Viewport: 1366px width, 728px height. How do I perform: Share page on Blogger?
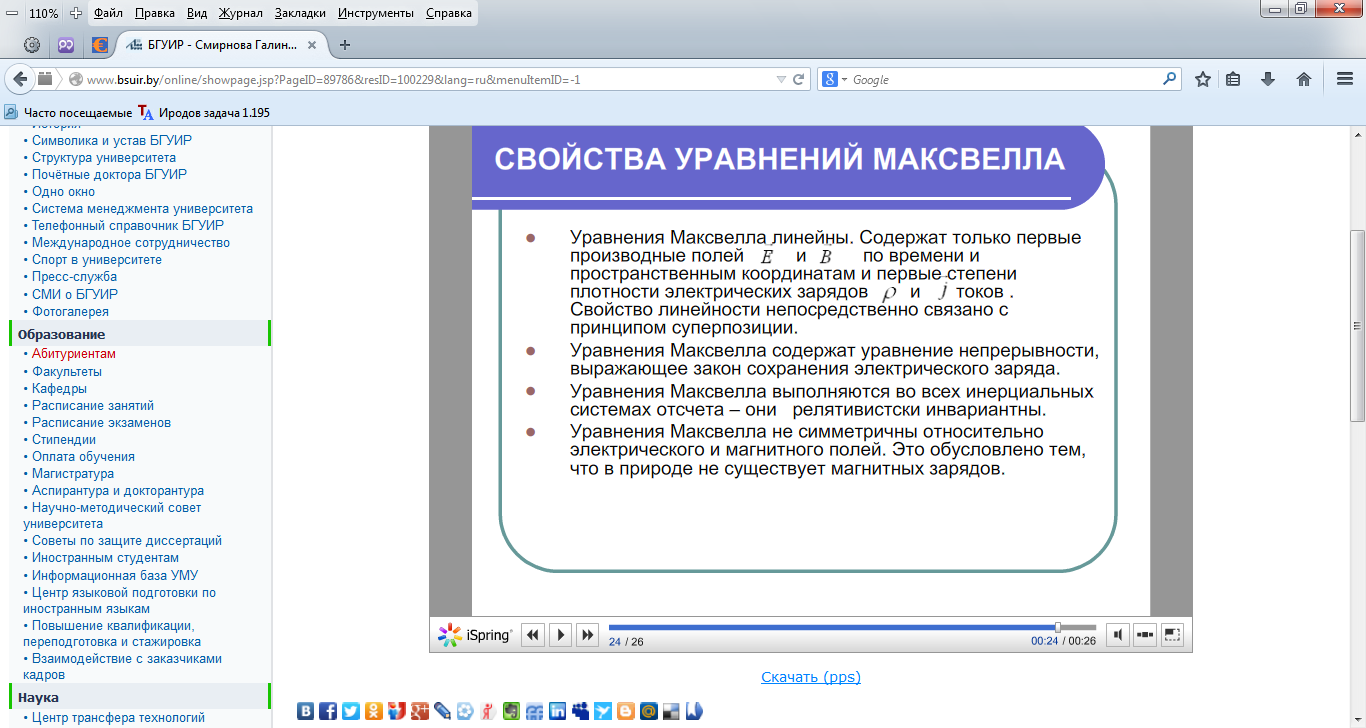tap(626, 711)
